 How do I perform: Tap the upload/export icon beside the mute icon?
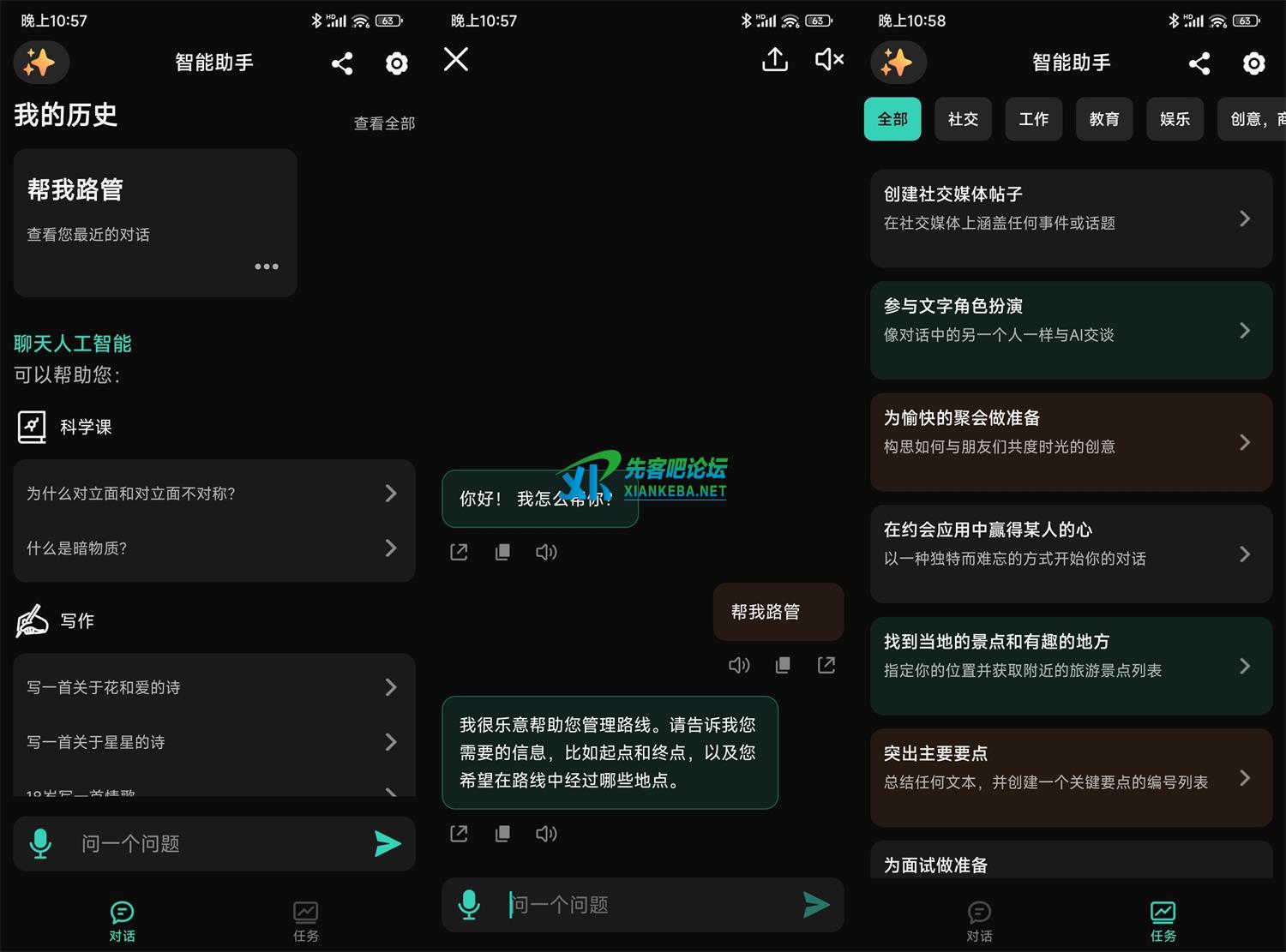point(775,60)
